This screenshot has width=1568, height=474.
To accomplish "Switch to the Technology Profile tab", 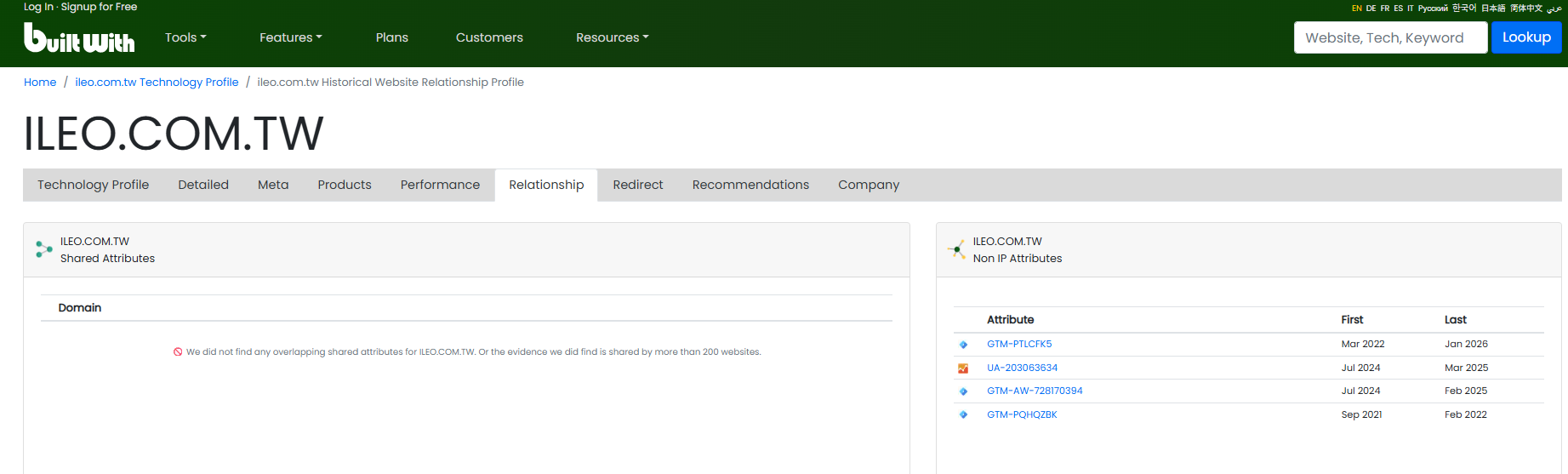I will [x=93, y=185].
